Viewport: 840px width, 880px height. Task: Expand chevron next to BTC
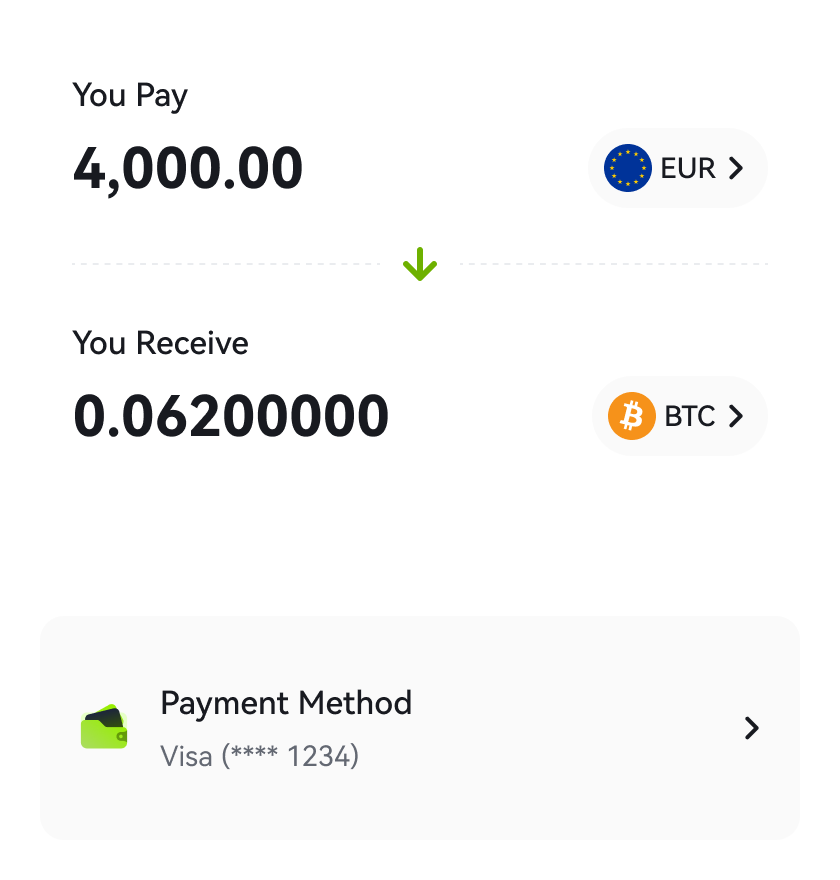pyautogui.click(x=736, y=416)
